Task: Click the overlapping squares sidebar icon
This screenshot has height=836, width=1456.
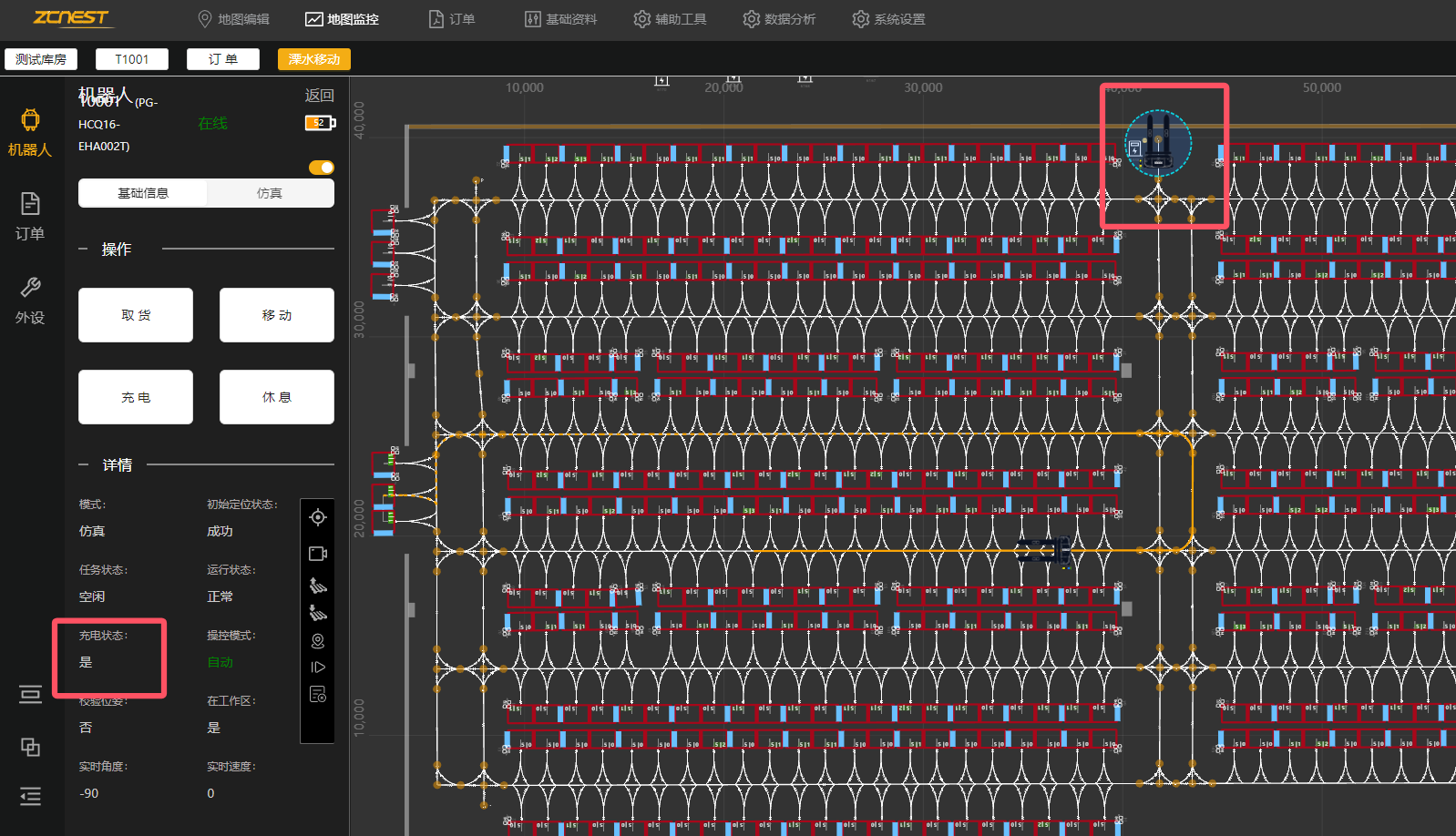Action: pyautogui.click(x=30, y=747)
